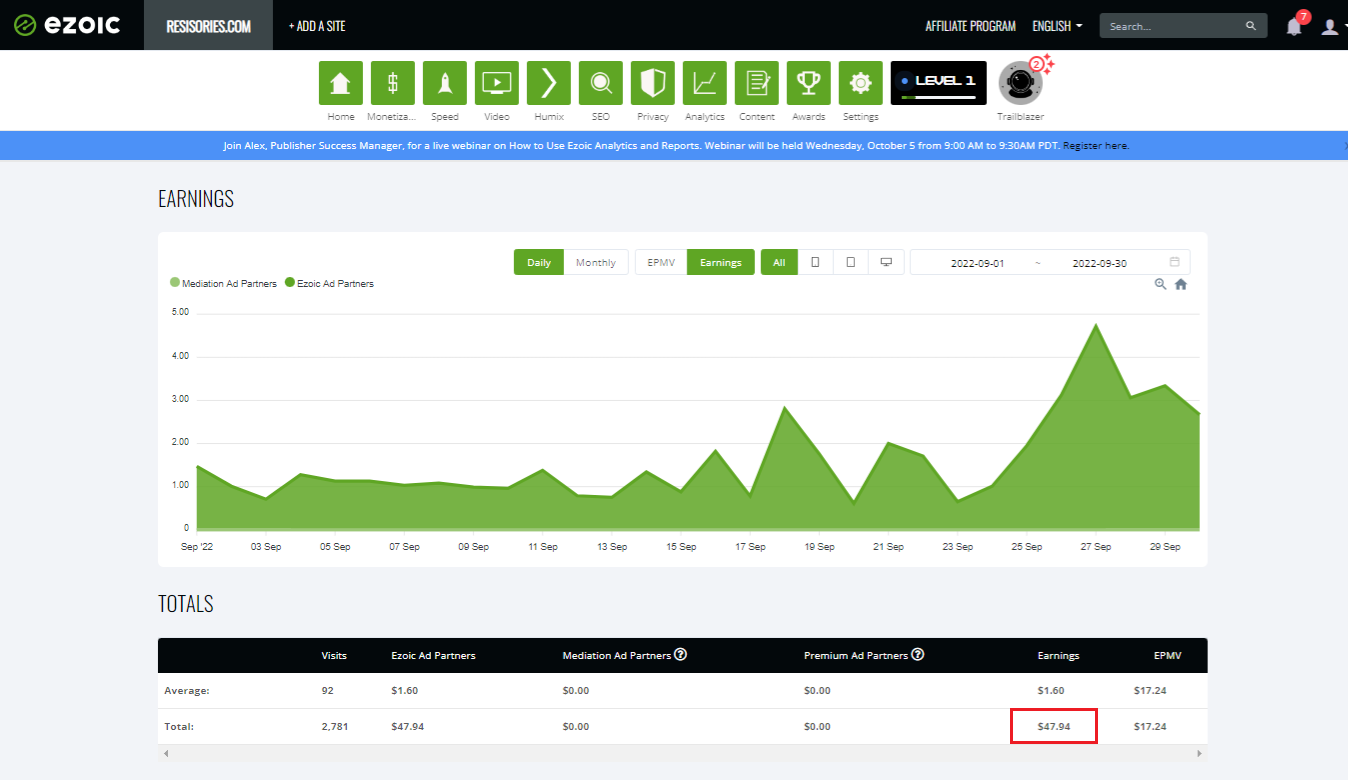Open the Speed rocket icon

tap(444, 83)
